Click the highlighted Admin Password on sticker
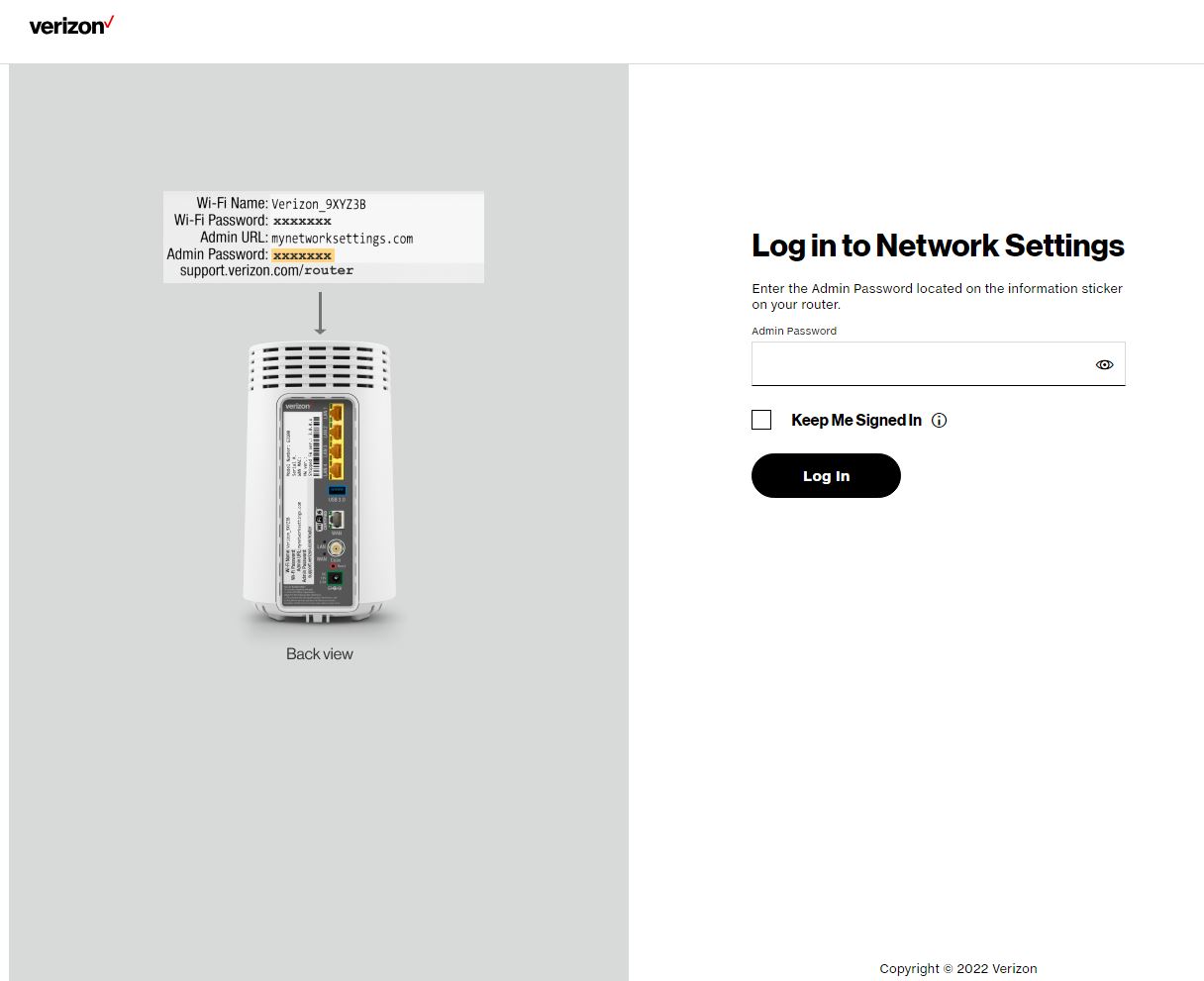The image size is (1204, 981). (x=302, y=254)
